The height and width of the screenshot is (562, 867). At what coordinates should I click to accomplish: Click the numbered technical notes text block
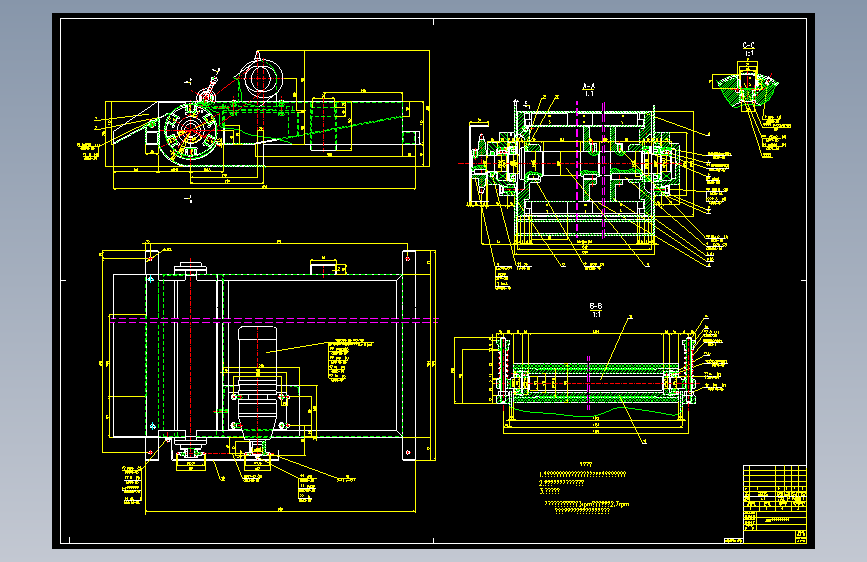tap(583, 488)
